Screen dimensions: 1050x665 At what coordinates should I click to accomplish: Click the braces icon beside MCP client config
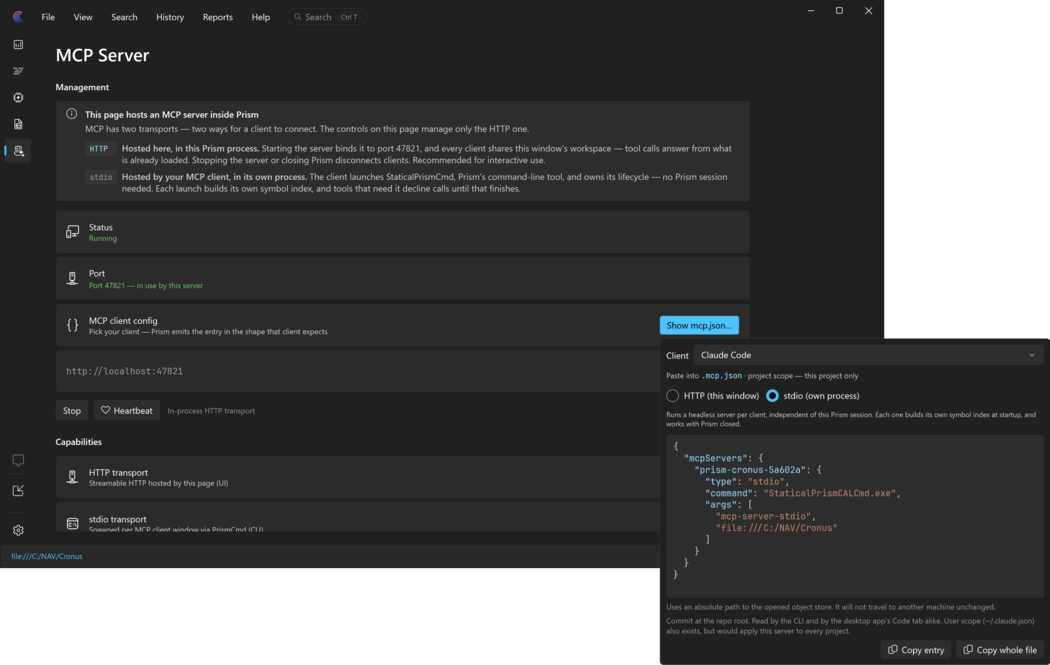coord(72,325)
